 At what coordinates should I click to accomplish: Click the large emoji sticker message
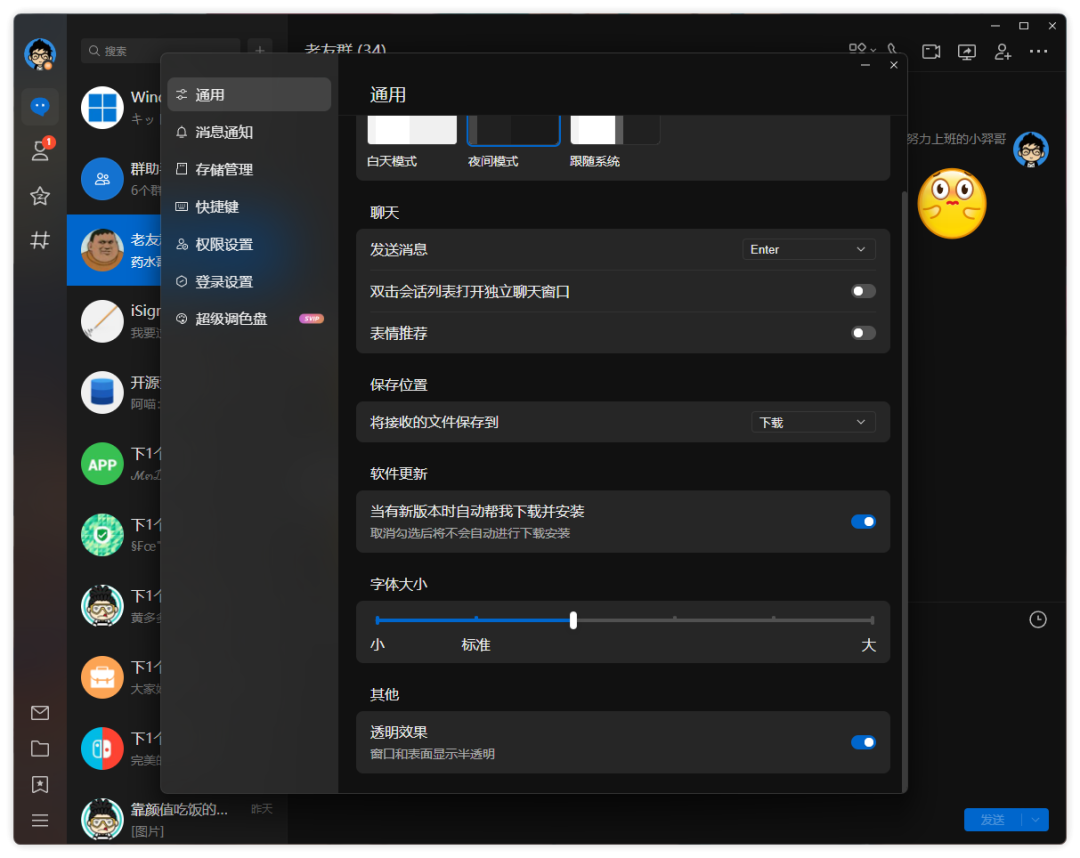pyautogui.click(x=952, y=204)
